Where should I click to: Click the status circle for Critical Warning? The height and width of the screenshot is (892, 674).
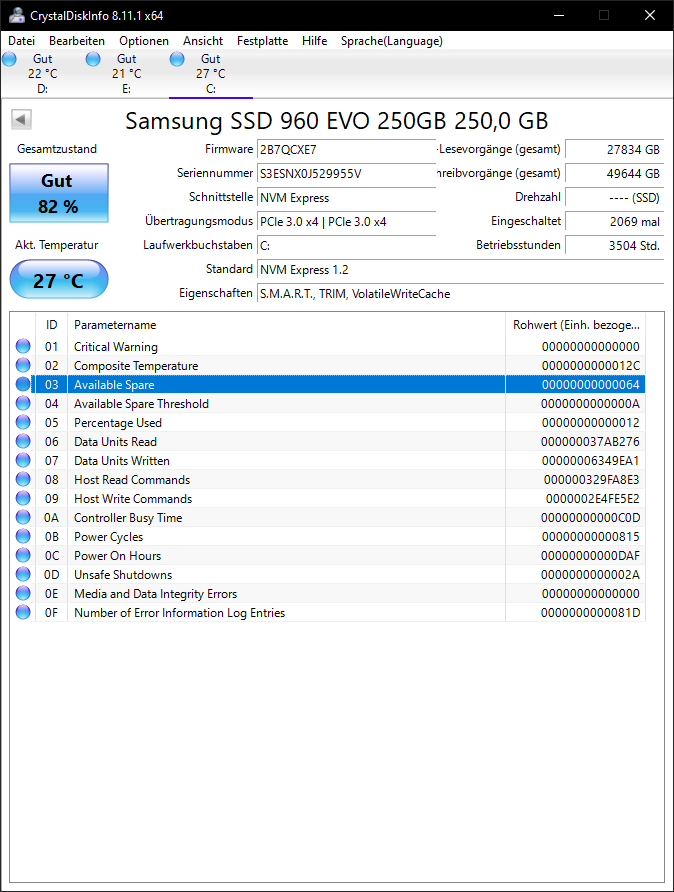[x=23, y=346]
